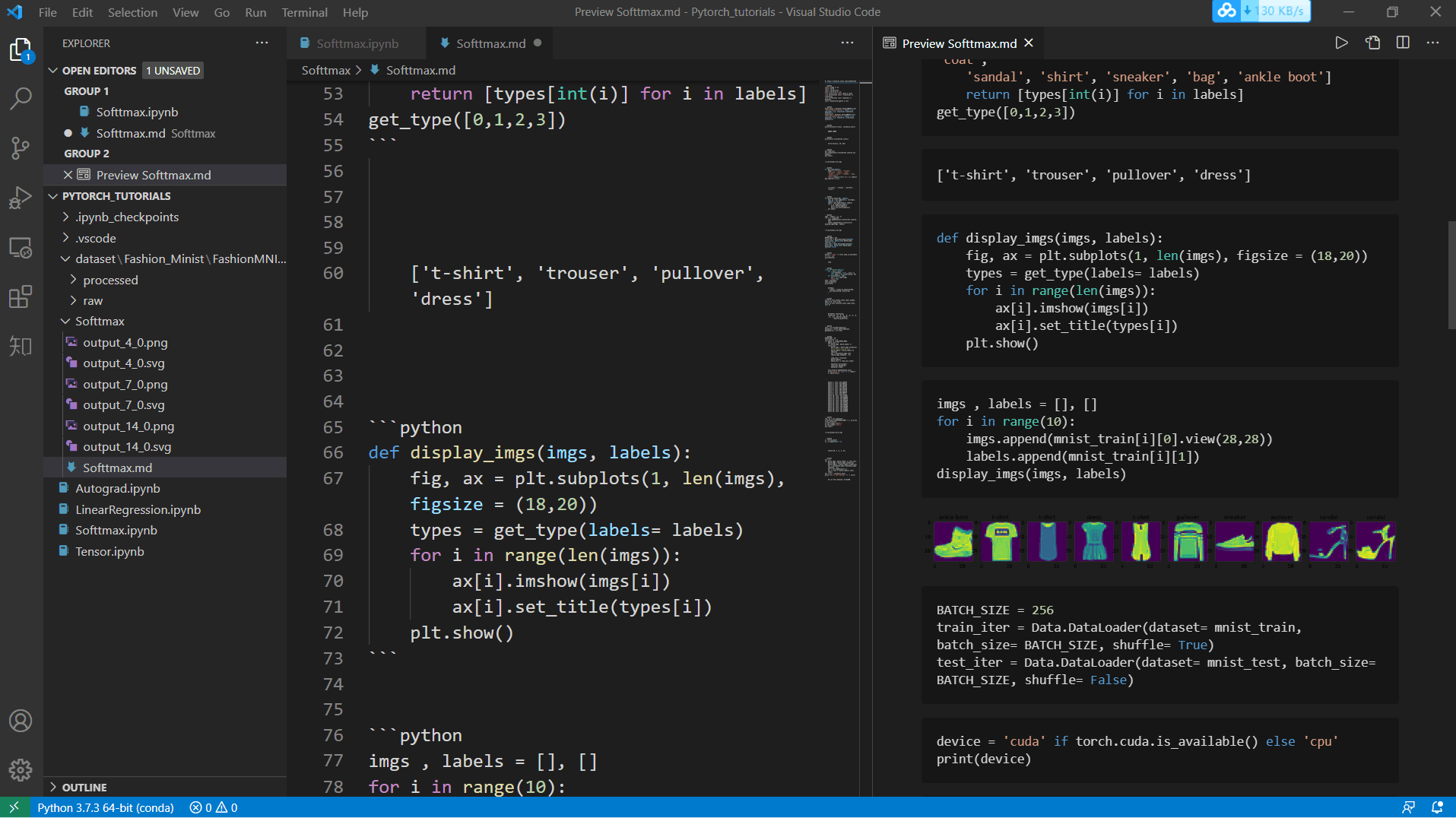
Task: Open the Terminal menu
Action: (x=304, y=12)
